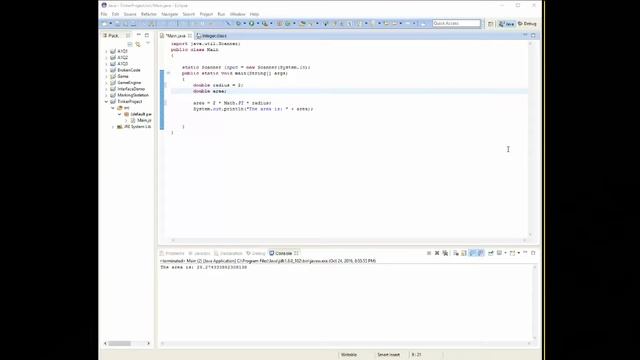
Task: Open the Declaration view tab
Action: pos(229,253)
